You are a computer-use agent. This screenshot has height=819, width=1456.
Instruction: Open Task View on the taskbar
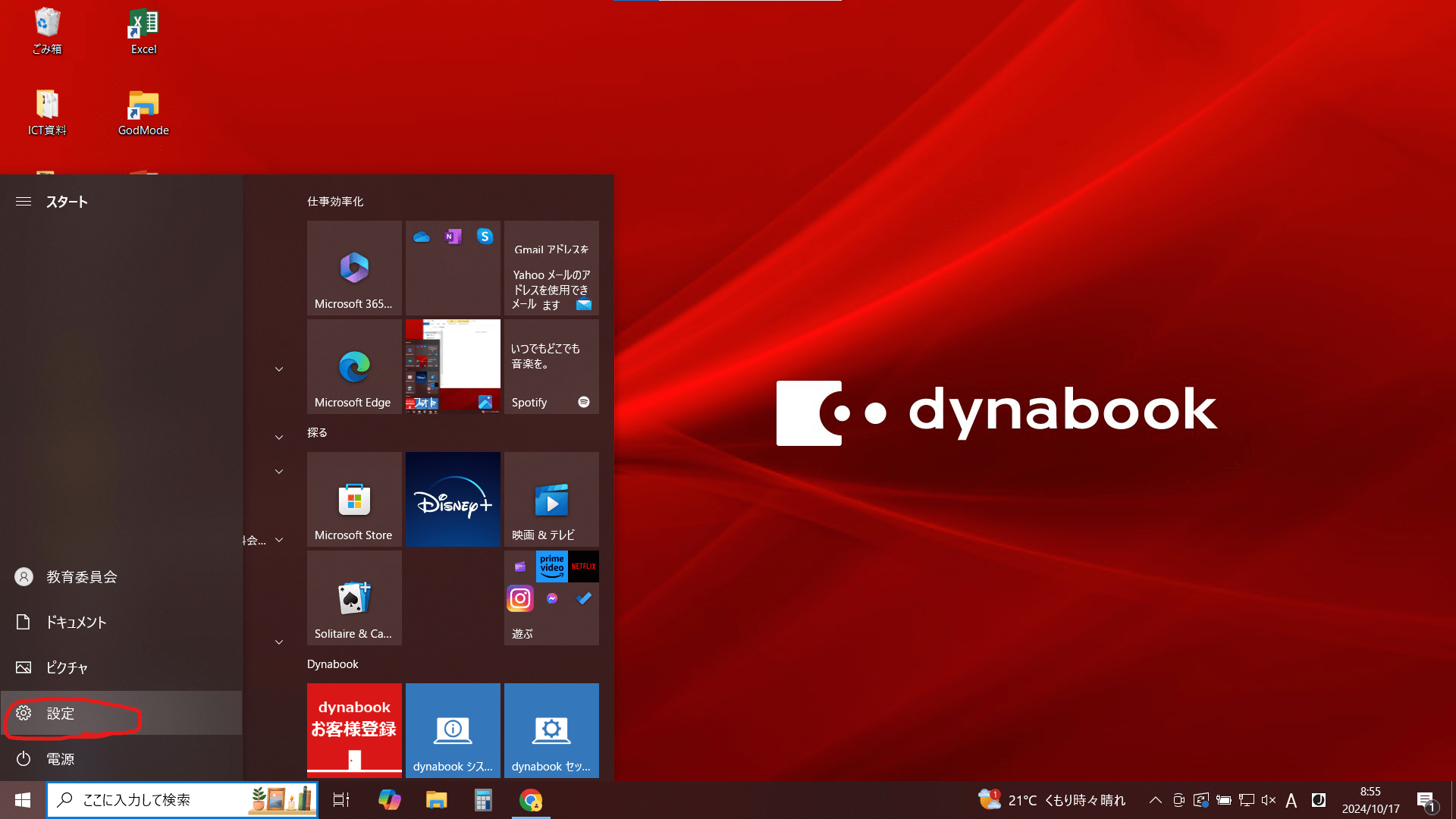(x=341, y=800)
